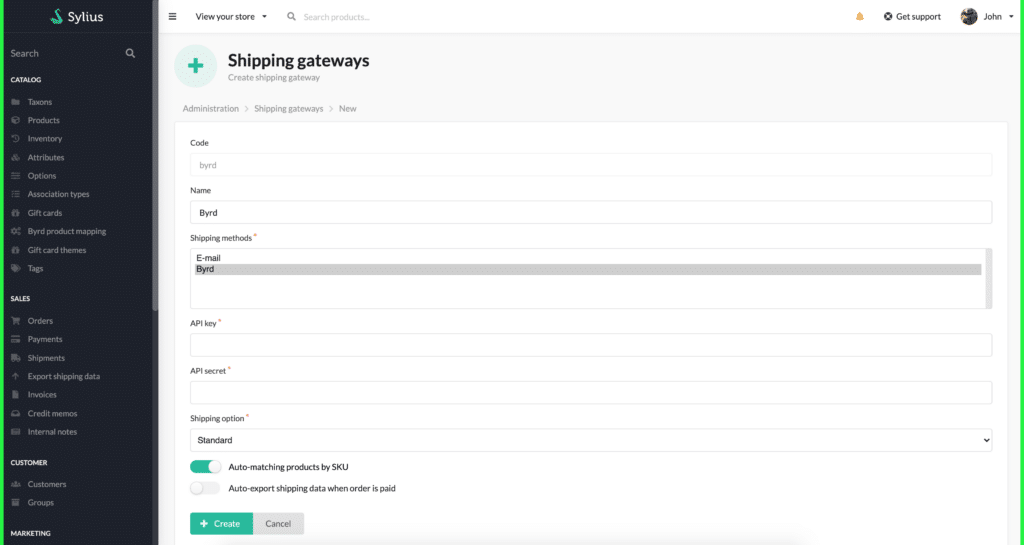Click the Options icon in sidebar

point(16,176)
